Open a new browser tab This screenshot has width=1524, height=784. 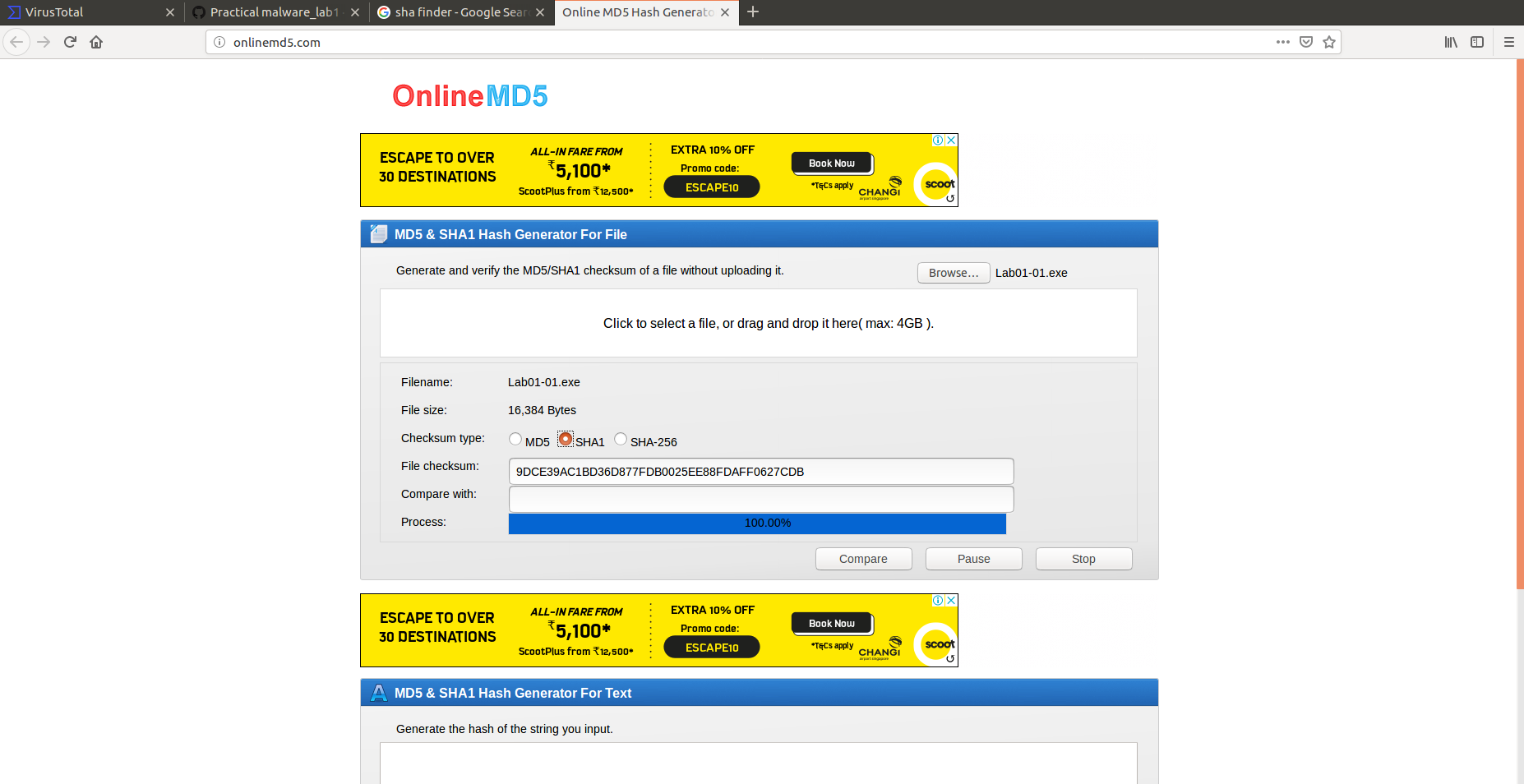[753, 12]
